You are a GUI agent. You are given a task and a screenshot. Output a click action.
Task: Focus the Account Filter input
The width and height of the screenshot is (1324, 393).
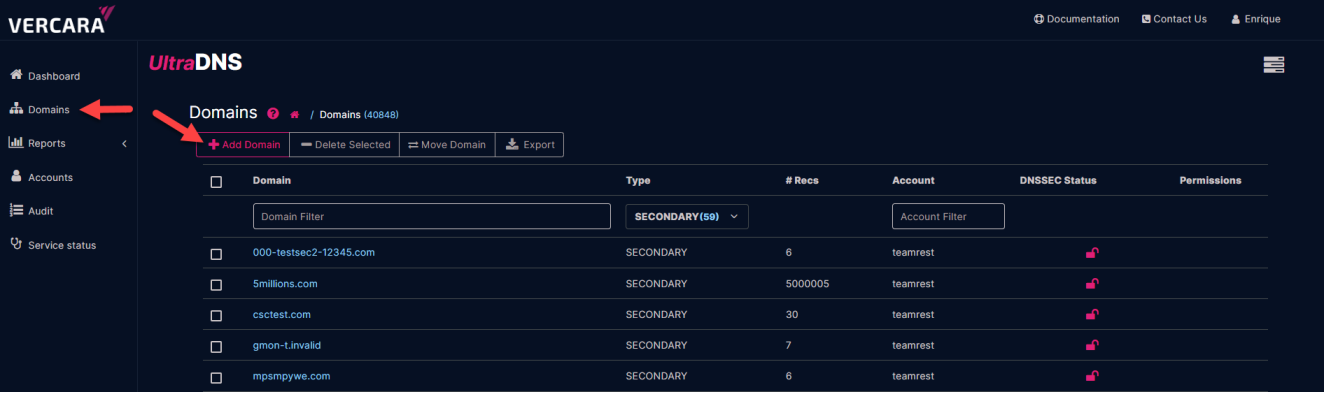(x=948, y=216)
